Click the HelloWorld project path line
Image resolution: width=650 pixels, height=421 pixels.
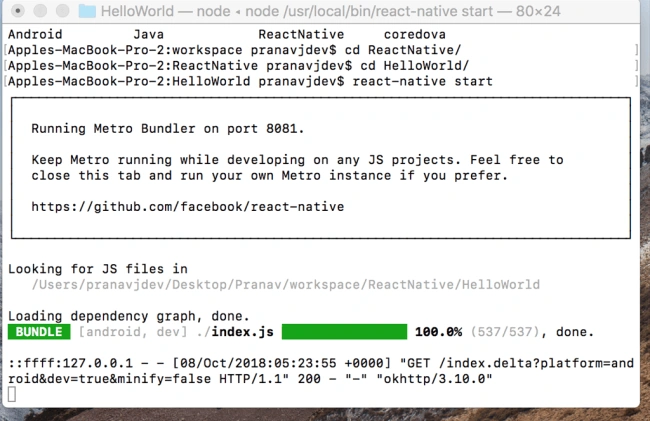pyautogui.click(x=286, y=285)
